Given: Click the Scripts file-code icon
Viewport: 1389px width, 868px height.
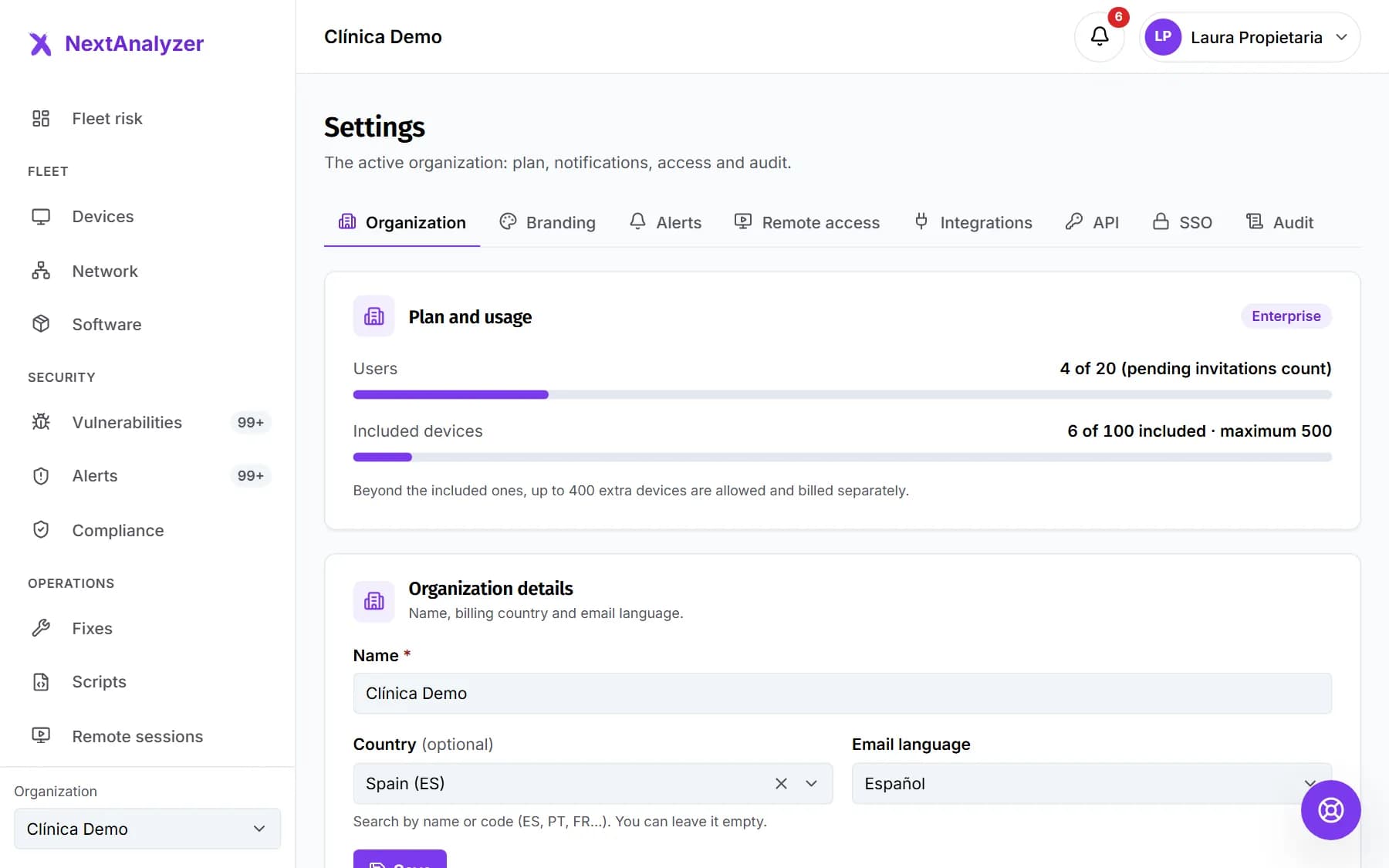Looking at the screenshot, I should [x=41, y=682].
